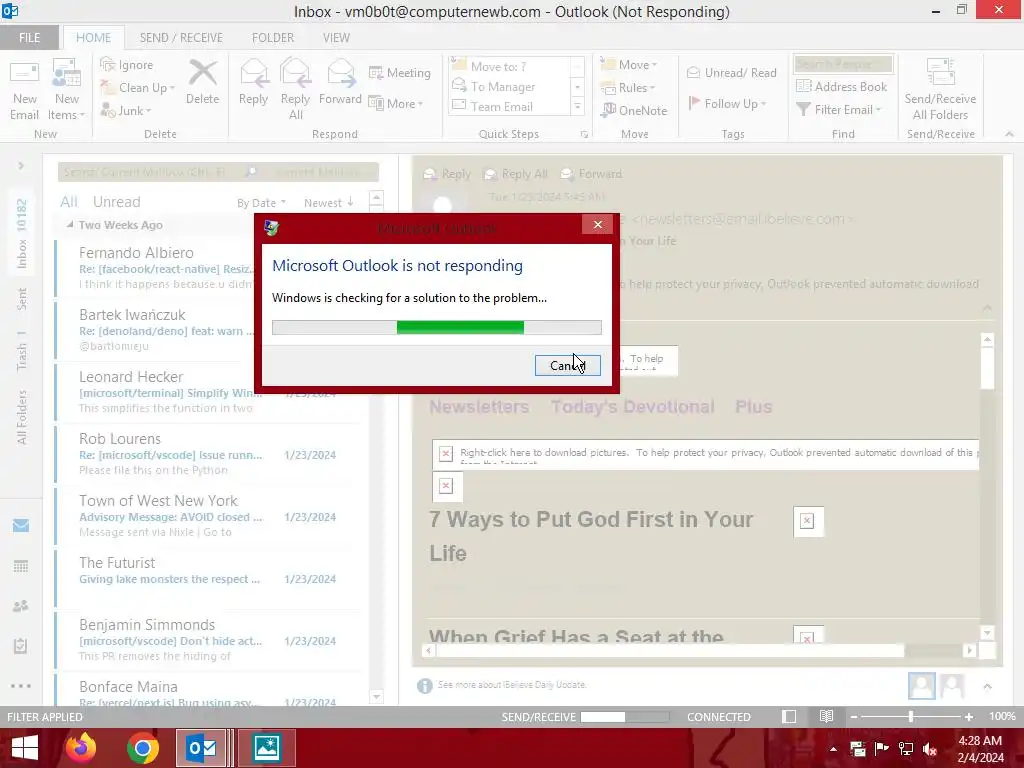Click the navigation options ellipsis

click(x=21, y=686)
